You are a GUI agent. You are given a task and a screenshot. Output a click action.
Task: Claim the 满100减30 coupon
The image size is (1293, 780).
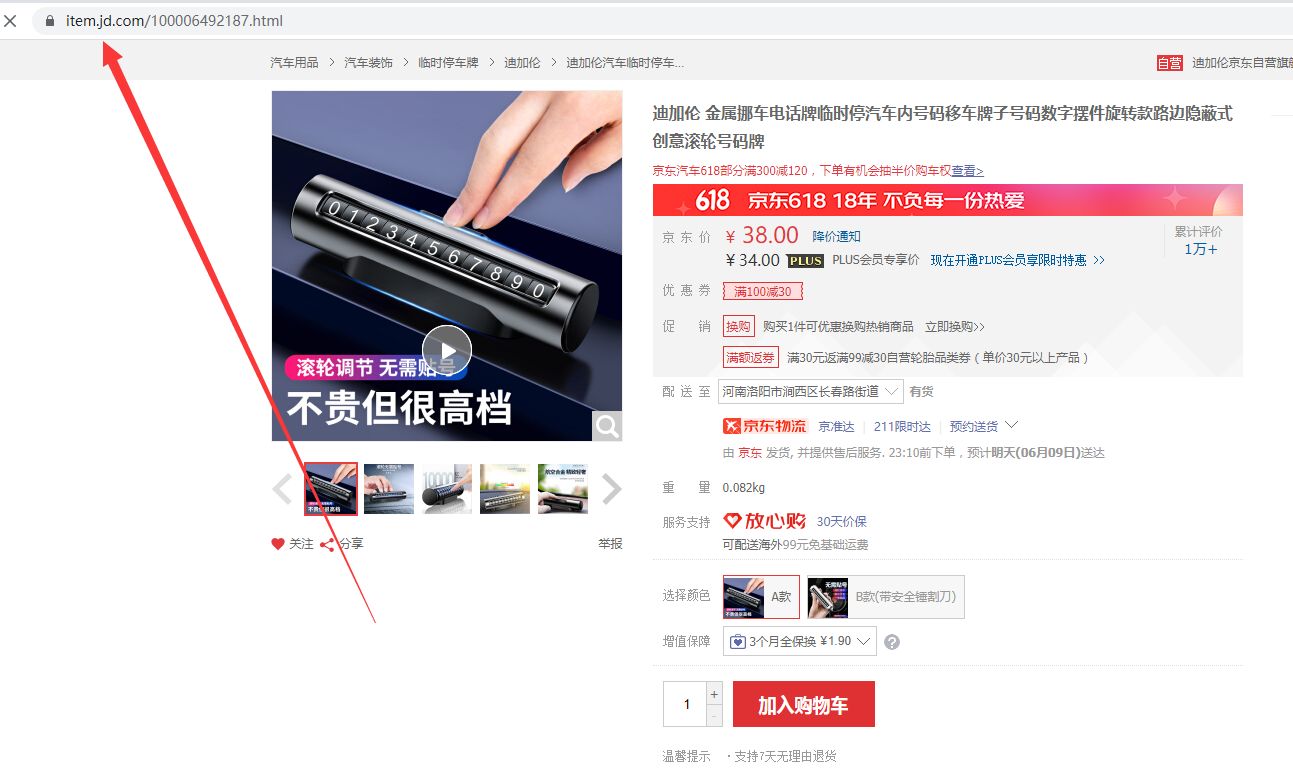[x=763, y=291]
